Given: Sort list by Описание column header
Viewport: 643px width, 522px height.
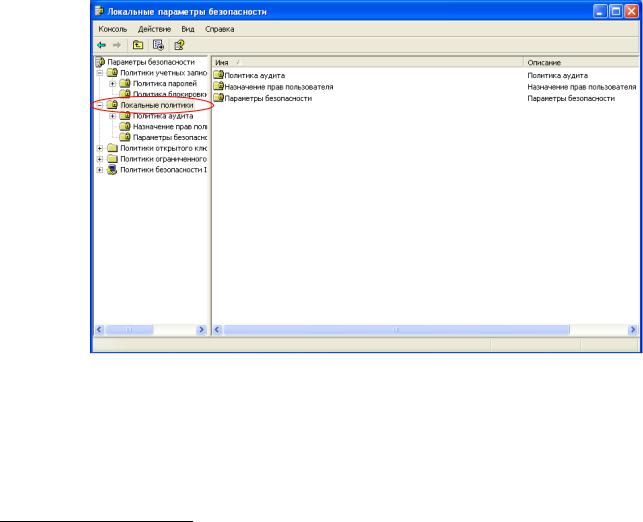Looking at the screenshot, I should pos(581,62).
